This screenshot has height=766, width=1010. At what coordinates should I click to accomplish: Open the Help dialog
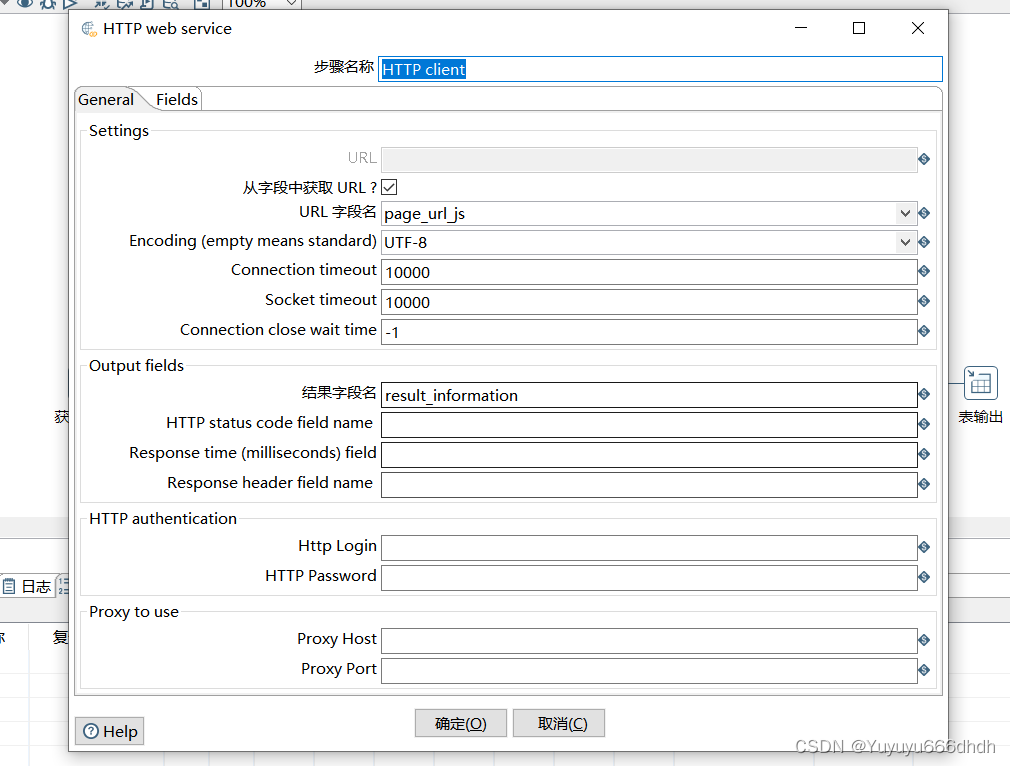(109, 731)
